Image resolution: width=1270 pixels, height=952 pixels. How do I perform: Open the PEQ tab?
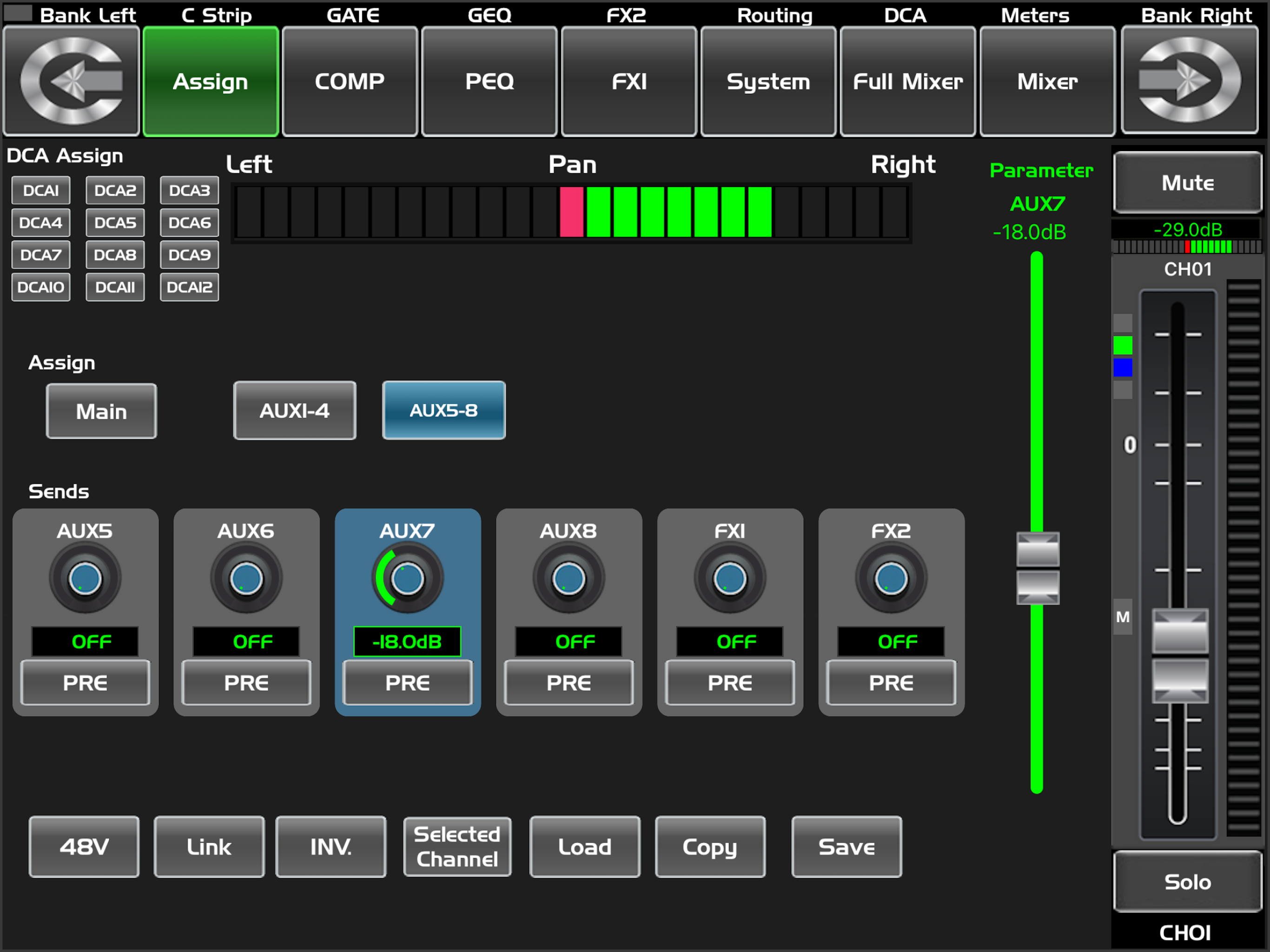point(489,81)
